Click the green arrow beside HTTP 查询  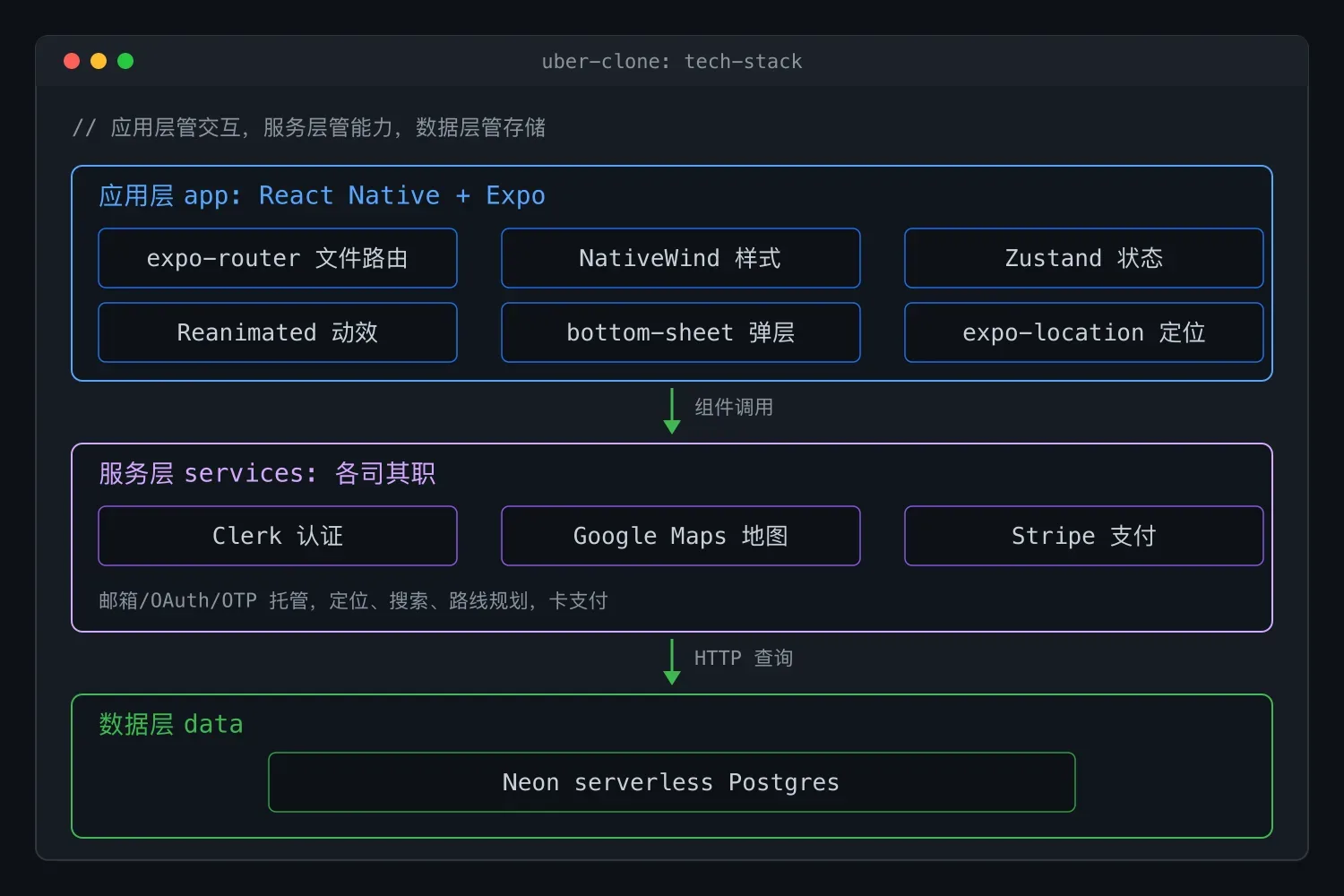(x=672, y=662)
